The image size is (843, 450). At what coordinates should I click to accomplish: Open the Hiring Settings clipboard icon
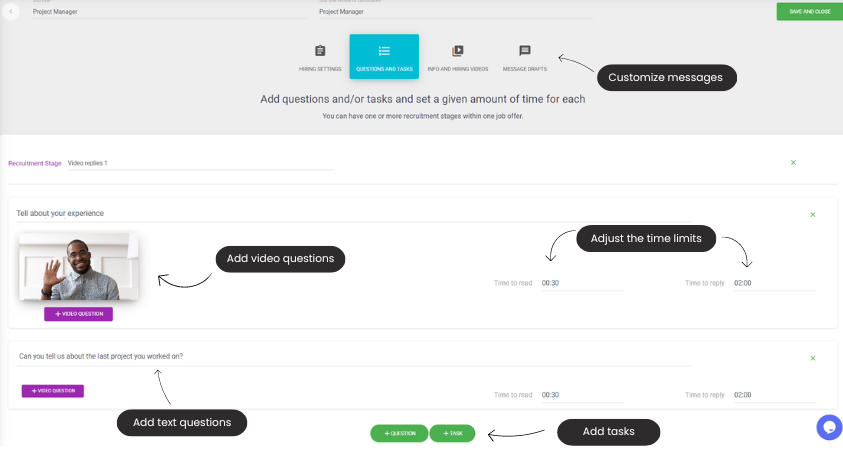click(320, 51)
